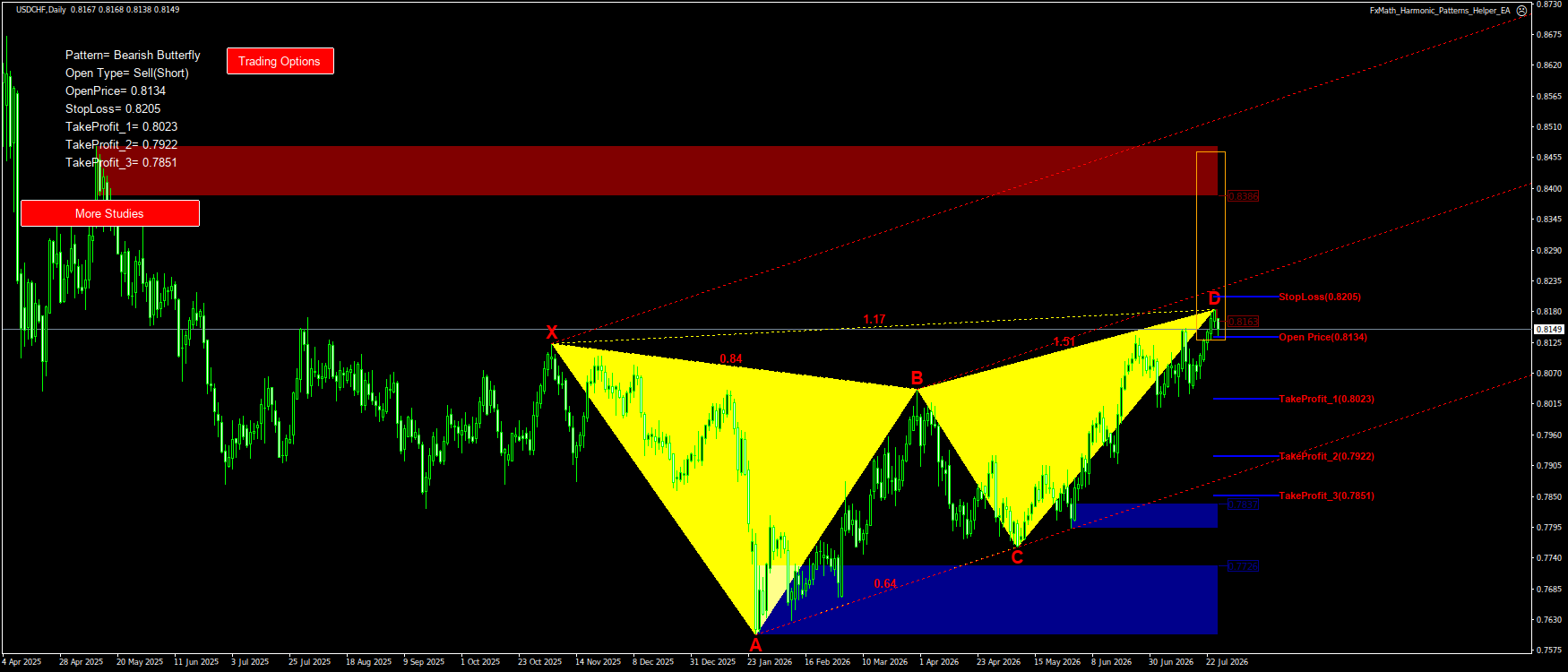
Task: Select the red D point label
Action: pos(1214,298)
